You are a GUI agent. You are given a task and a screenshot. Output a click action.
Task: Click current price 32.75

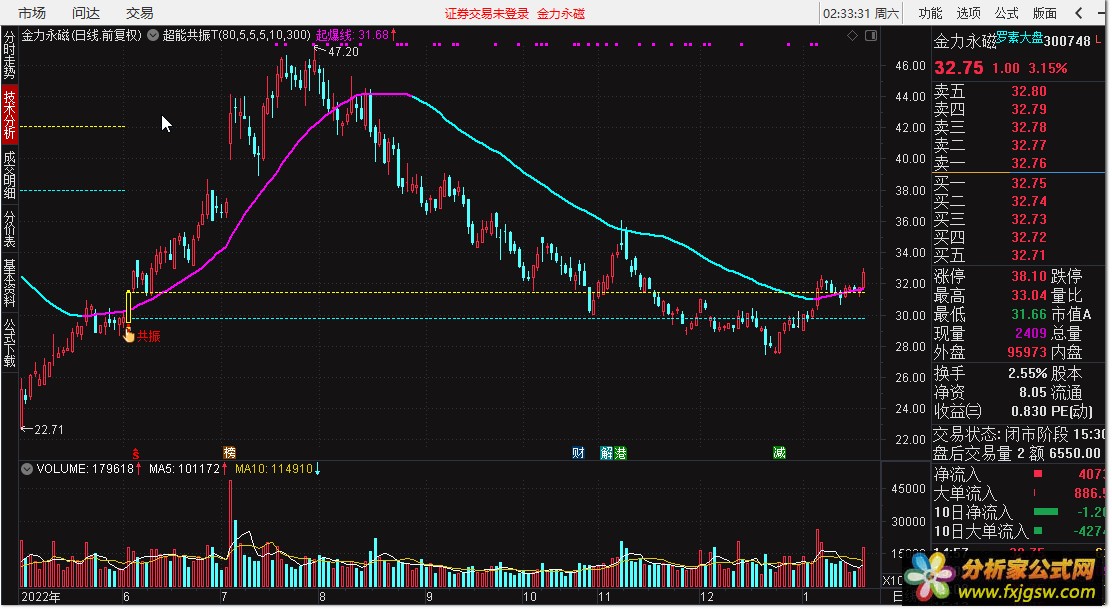coord(959,68)
